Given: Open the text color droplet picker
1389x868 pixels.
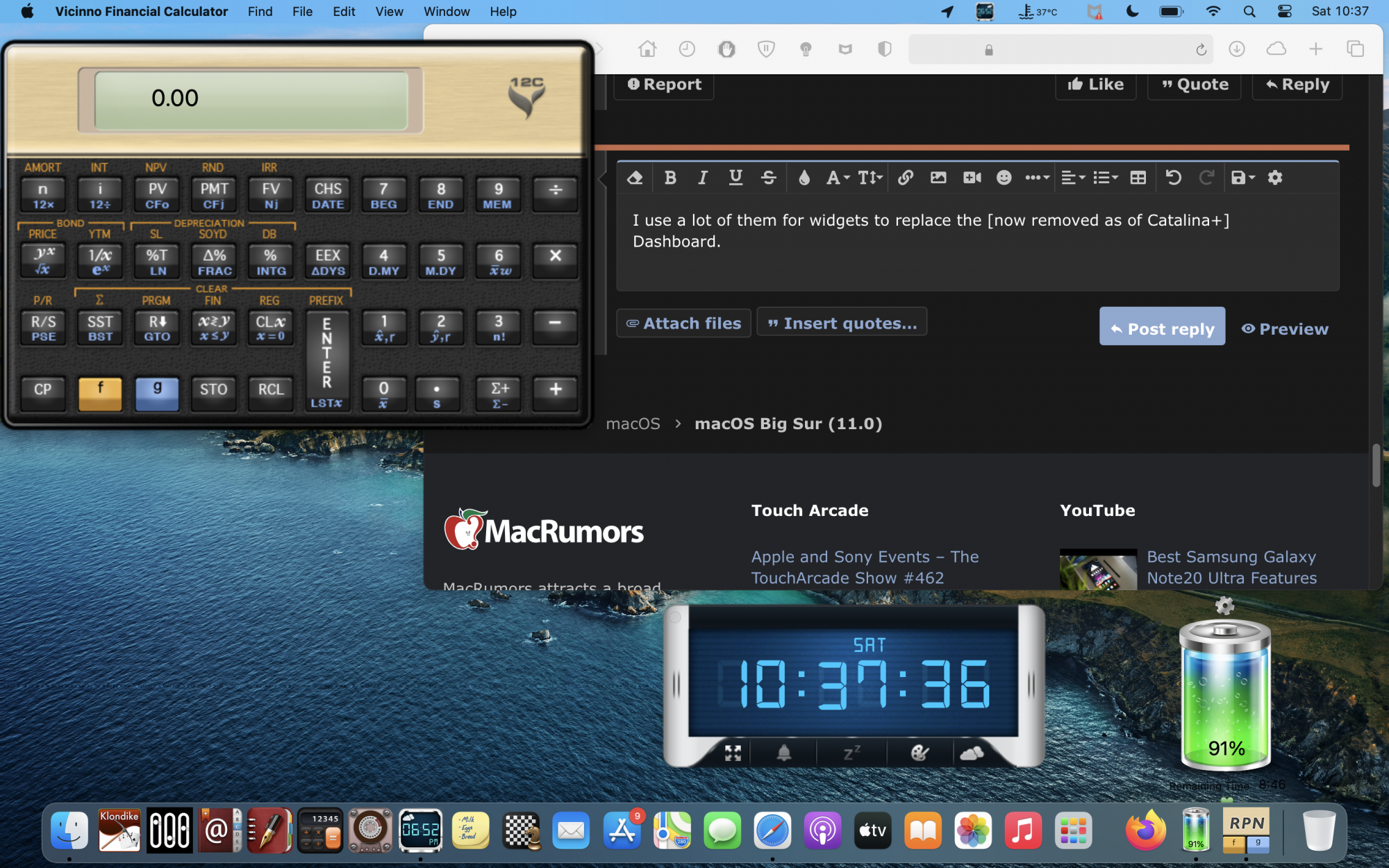Looking at the screenshot, I should tap(804, 178).
